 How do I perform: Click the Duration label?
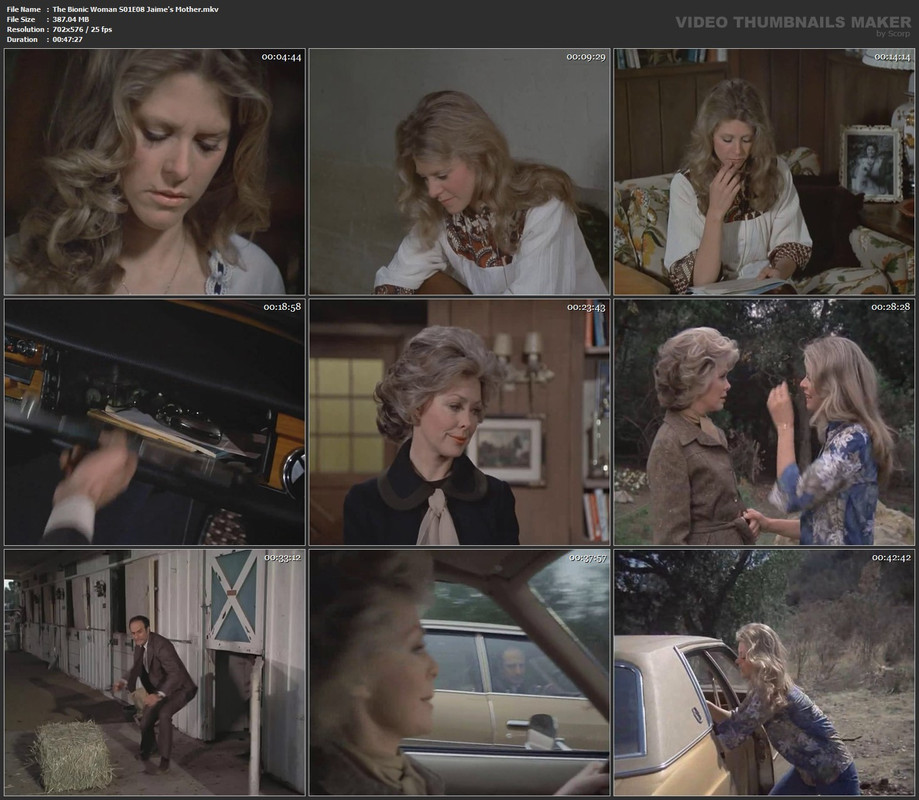coord(22,39)
